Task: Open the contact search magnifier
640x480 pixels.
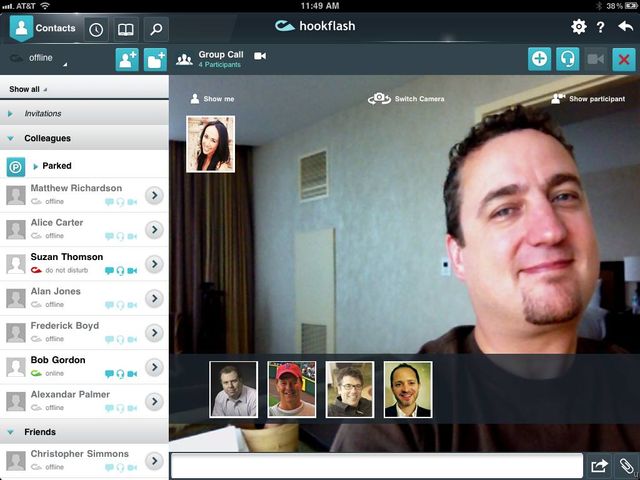Action: point(155,29)
